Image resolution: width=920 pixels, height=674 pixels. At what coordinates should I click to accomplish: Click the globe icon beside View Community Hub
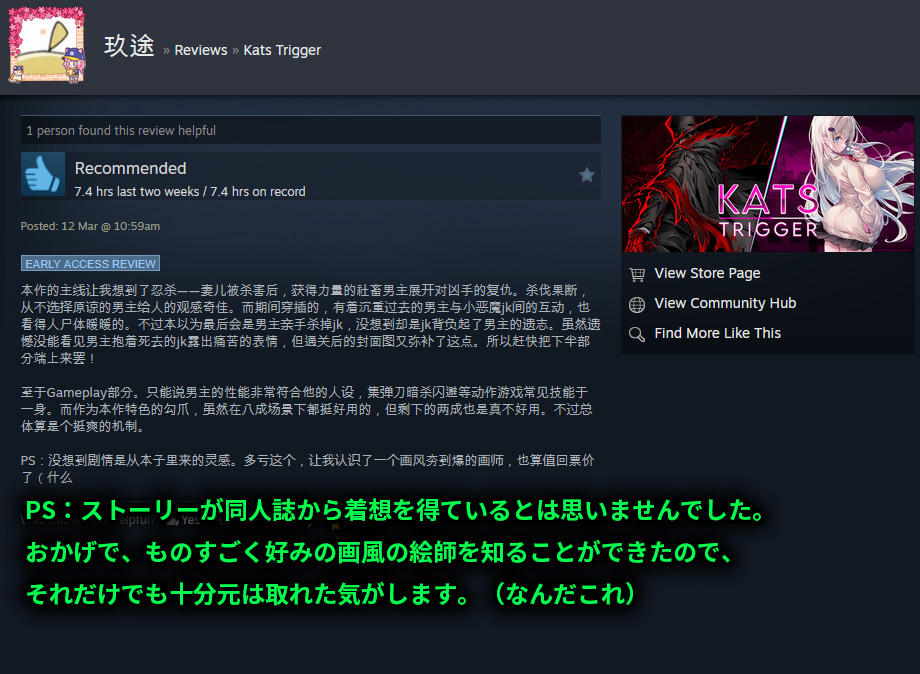tap(637, 303)
